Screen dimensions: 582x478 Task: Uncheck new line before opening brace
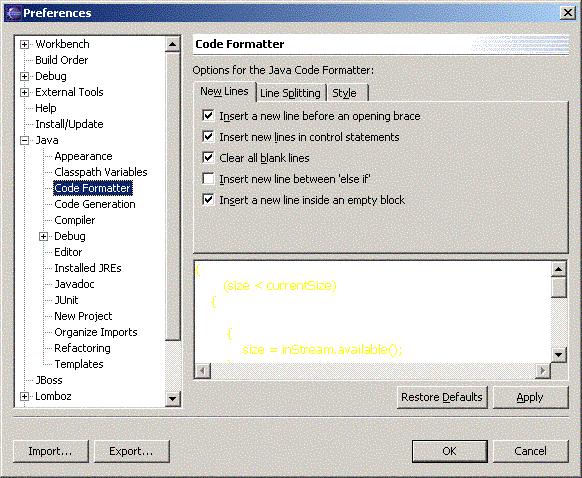pos(208,115)
